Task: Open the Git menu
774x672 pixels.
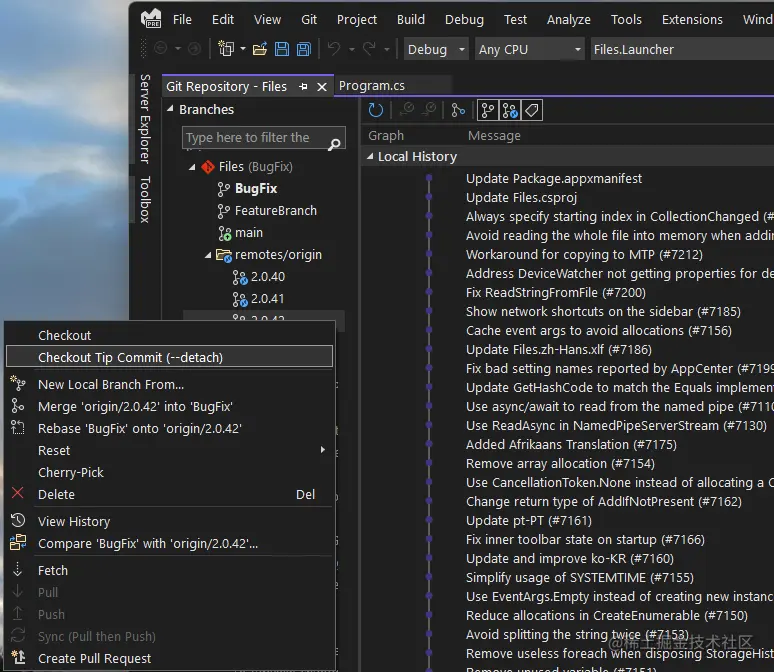Action: tap(309, 19)
